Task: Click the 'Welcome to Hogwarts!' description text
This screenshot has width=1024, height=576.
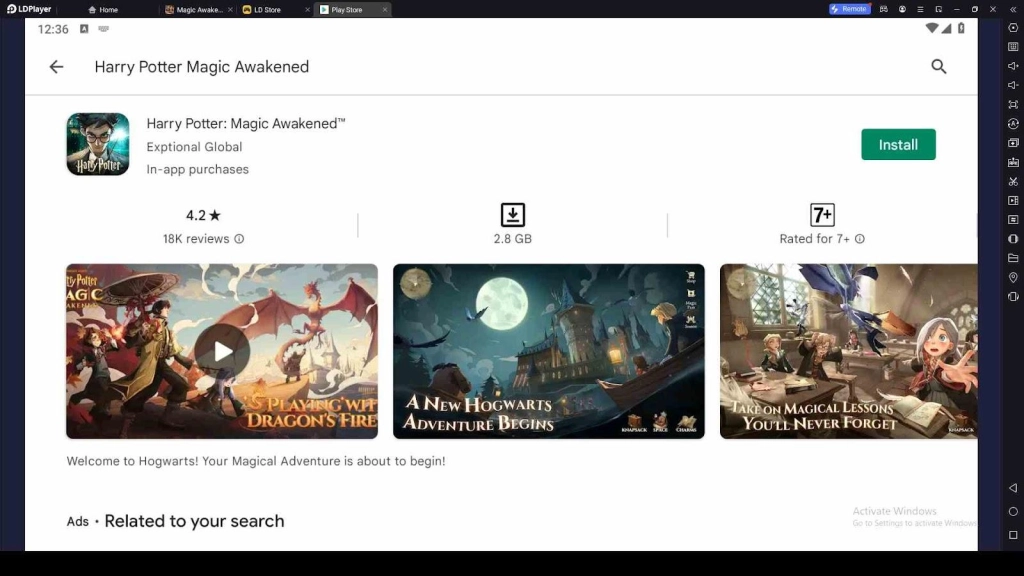Action: (256, 461)
